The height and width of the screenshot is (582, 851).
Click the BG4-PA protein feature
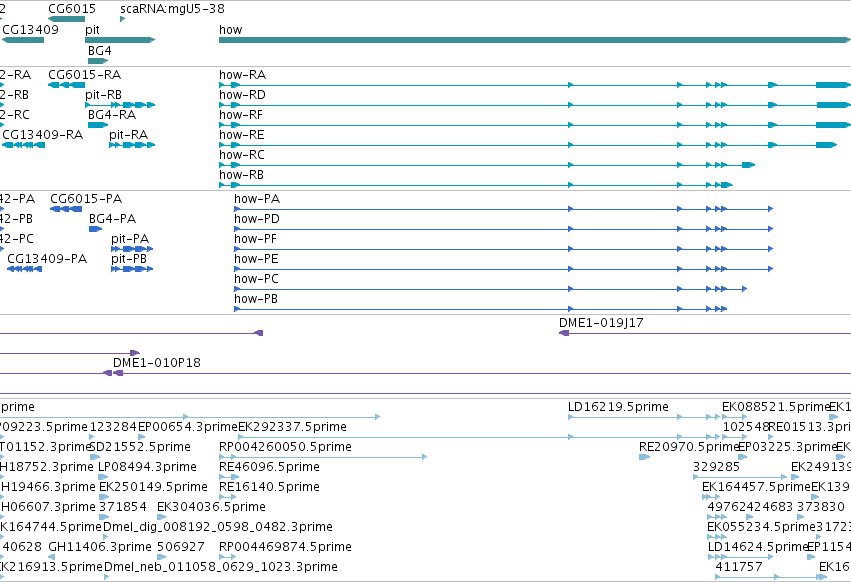pos(96,229)
